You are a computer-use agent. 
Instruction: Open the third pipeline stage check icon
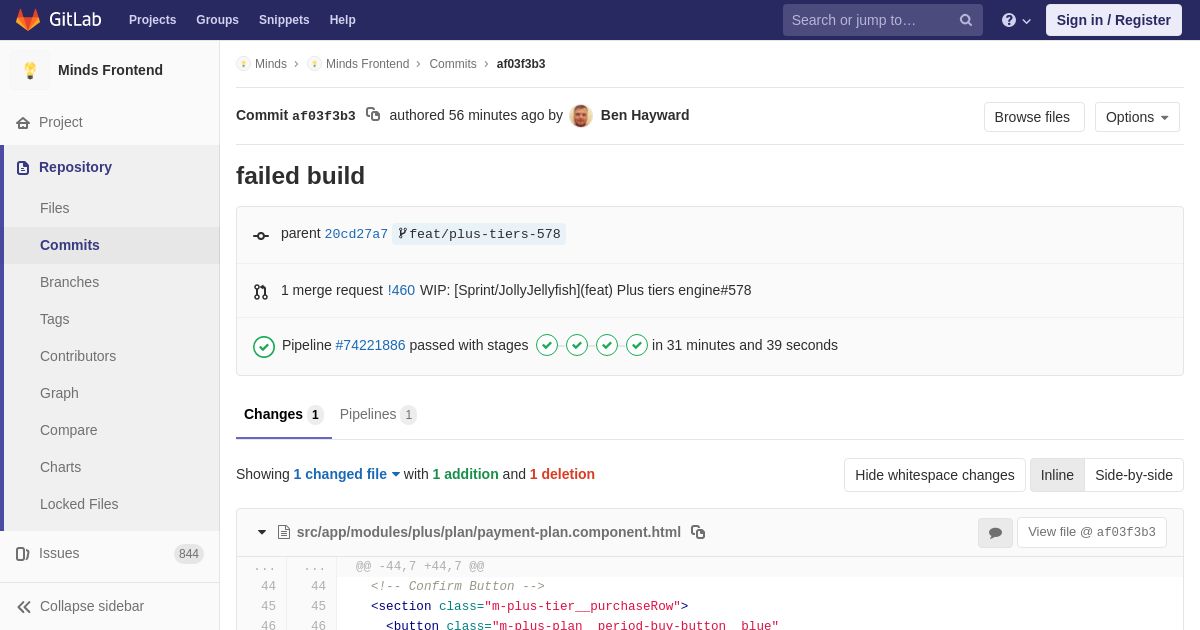[x=607, y=345]
